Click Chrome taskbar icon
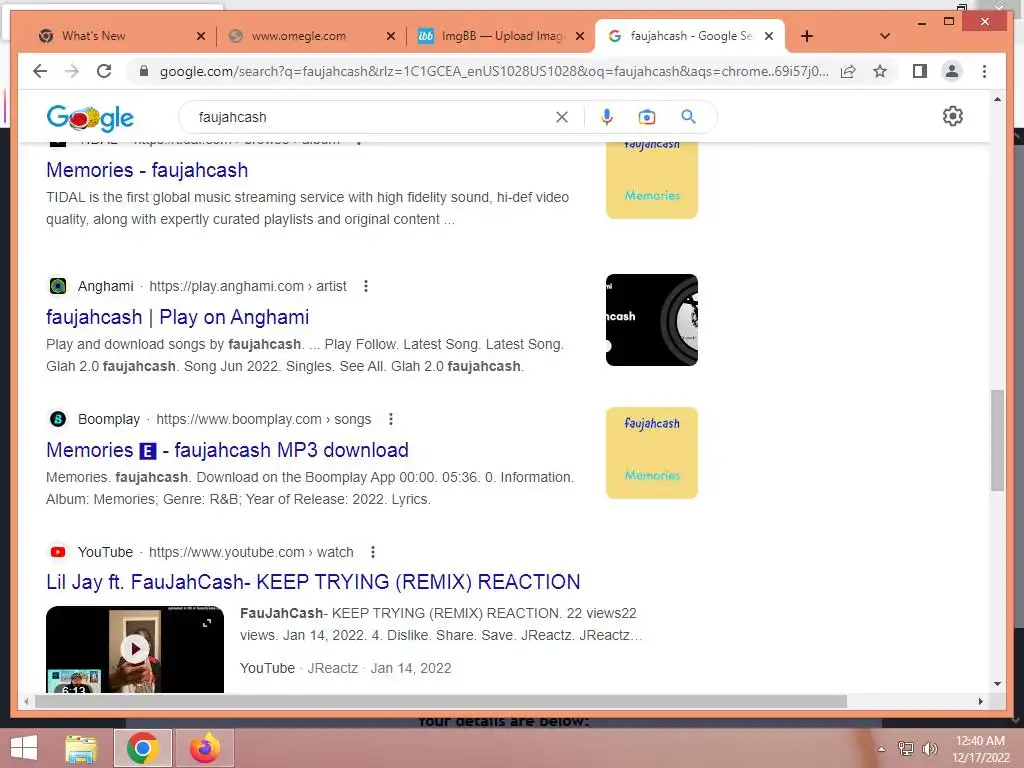 pyautogui.click(x=142, y=748)
